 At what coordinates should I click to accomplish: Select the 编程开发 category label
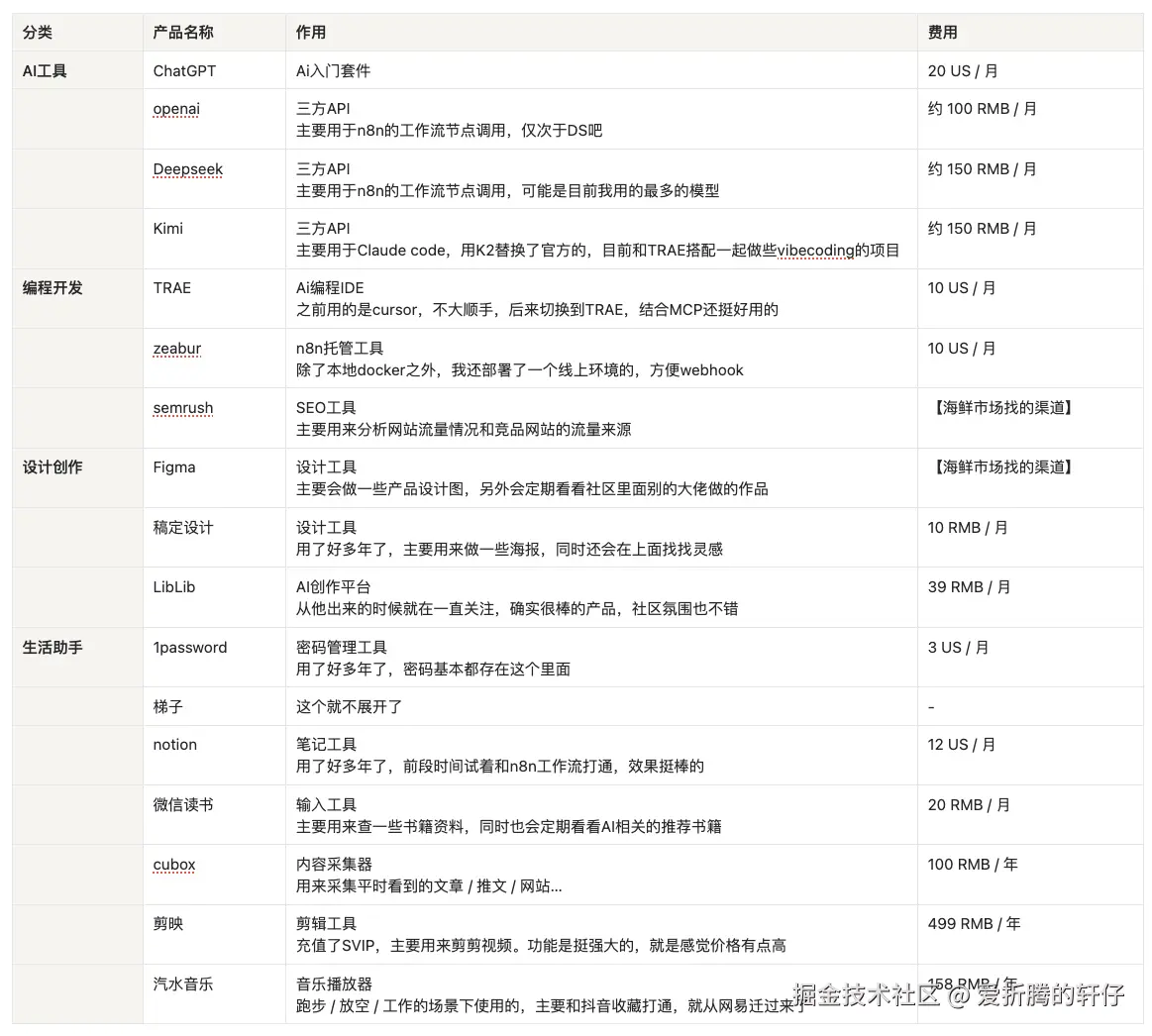(x=52, y=288)
